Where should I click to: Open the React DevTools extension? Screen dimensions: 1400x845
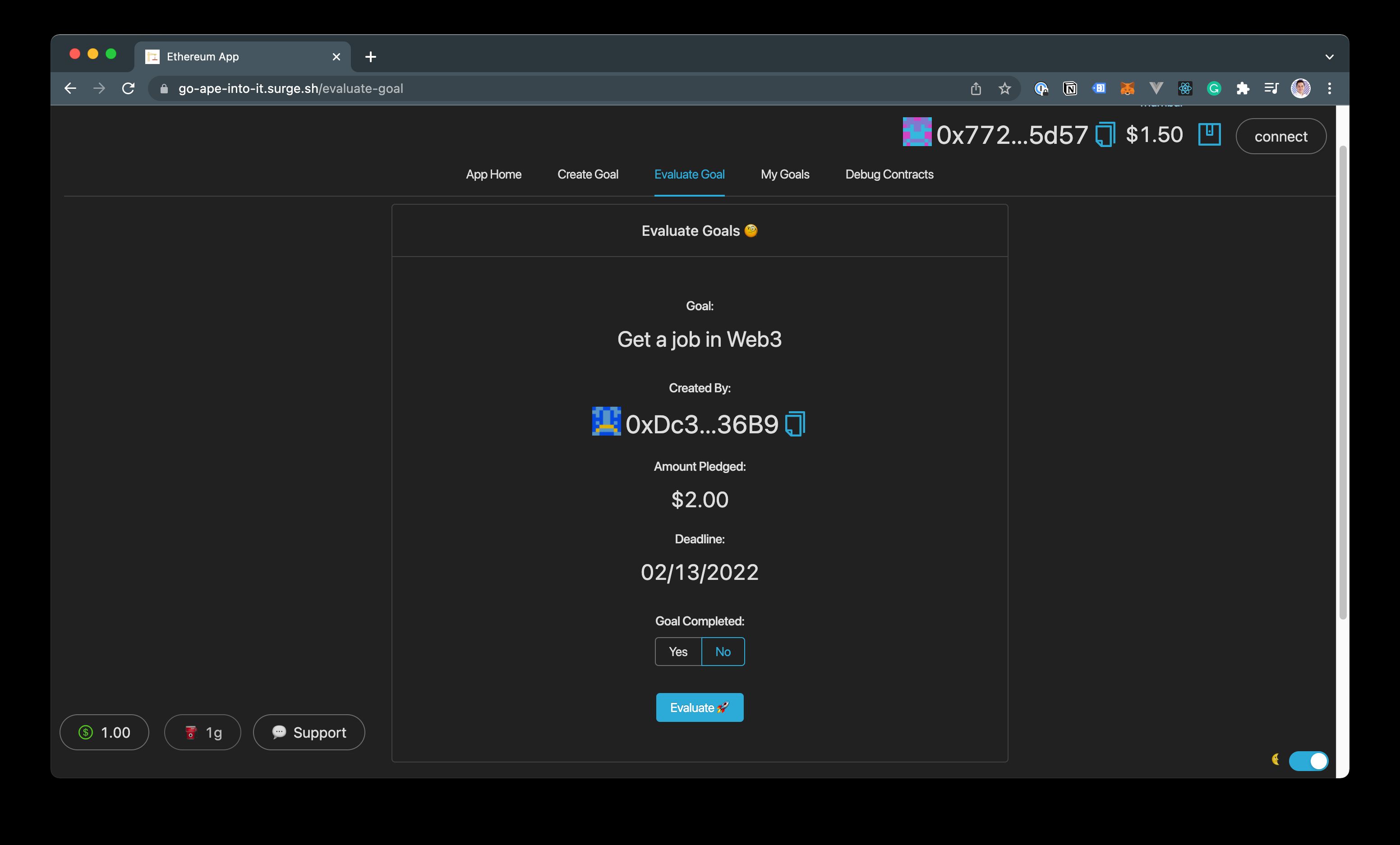pyautogui.click(x=1185, y=88)
